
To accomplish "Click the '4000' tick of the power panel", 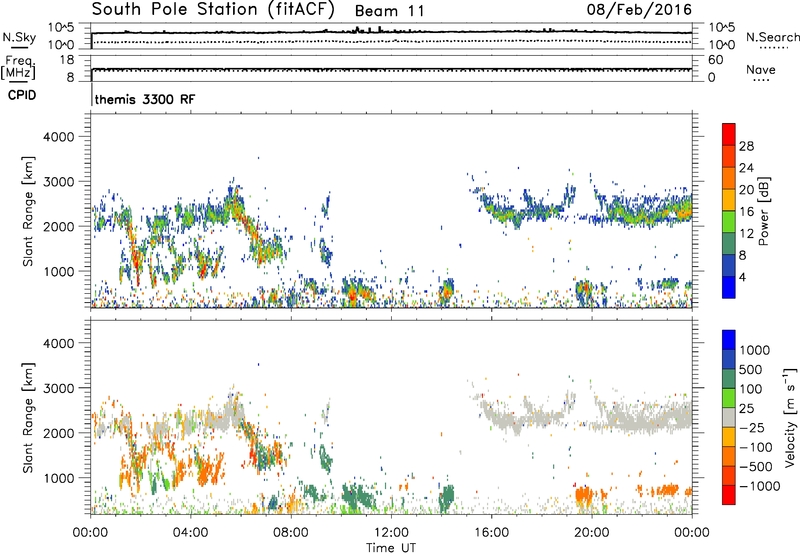I will coord(58,137).
